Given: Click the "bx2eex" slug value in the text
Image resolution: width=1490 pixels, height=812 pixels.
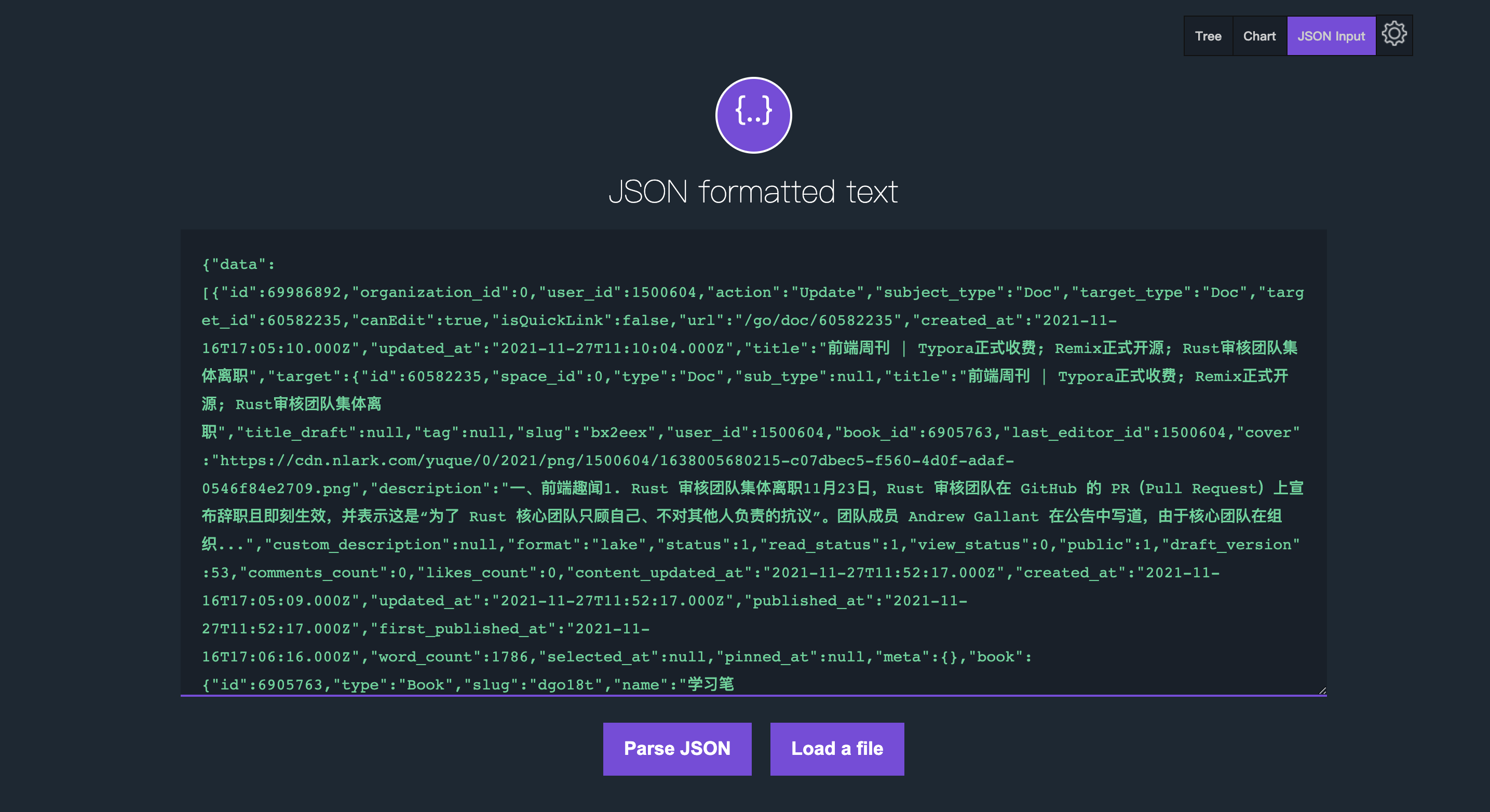Looking at the screenshot, I should [x=618, y=433].
